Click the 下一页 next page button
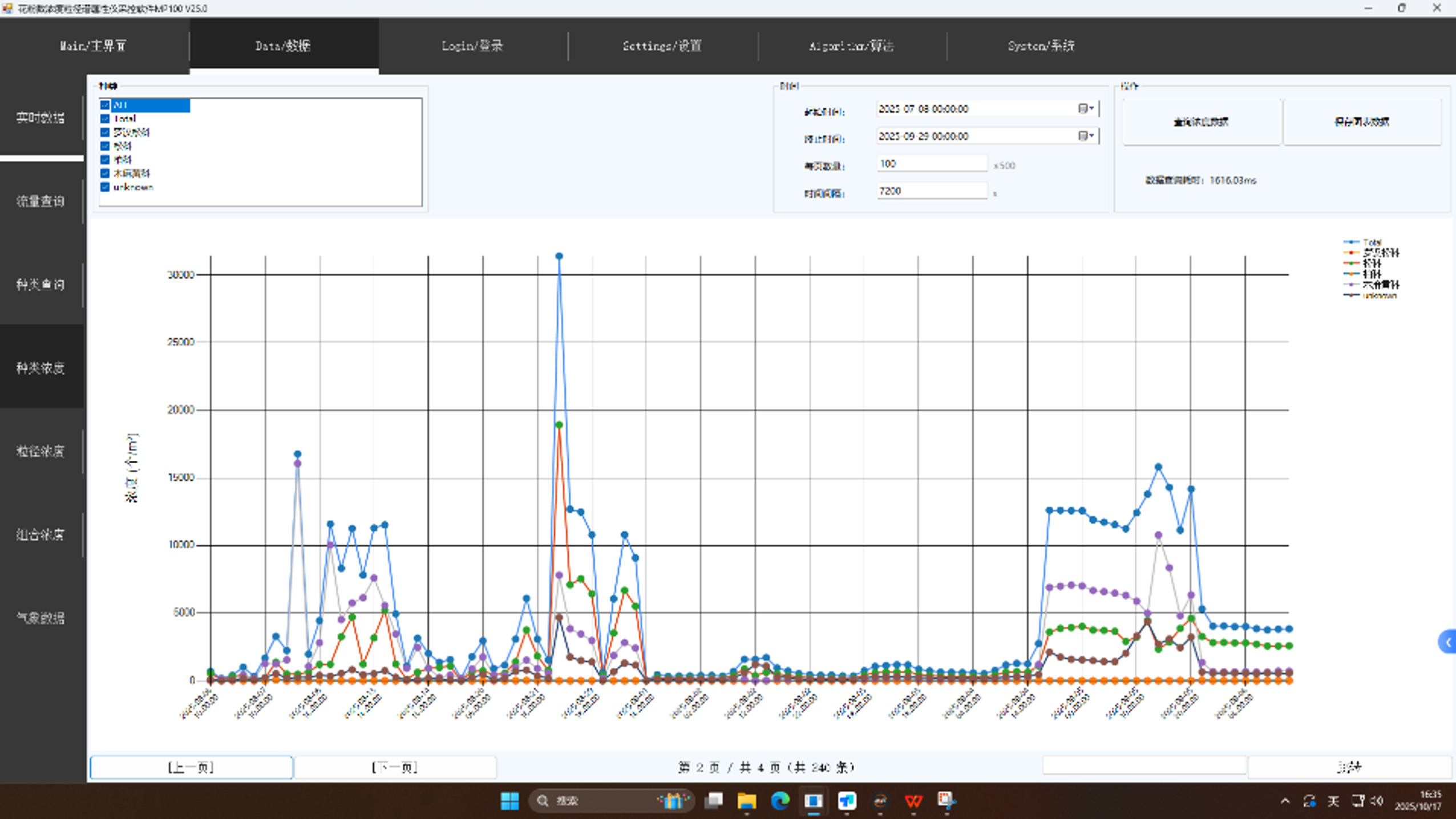The image size is (1456, 819). click(395, 767)
